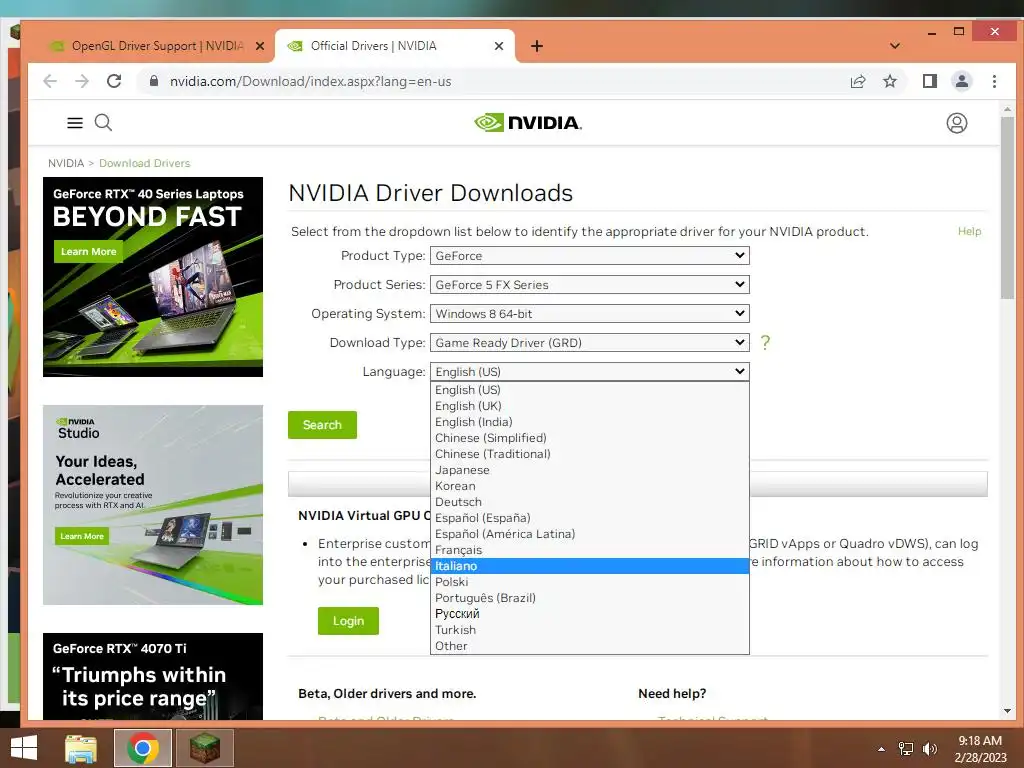Image resolution: width=1024 pixels, height=768 pixels.
Task: Click Learn More on RTX 40 laptops ad
Action: 88,251
